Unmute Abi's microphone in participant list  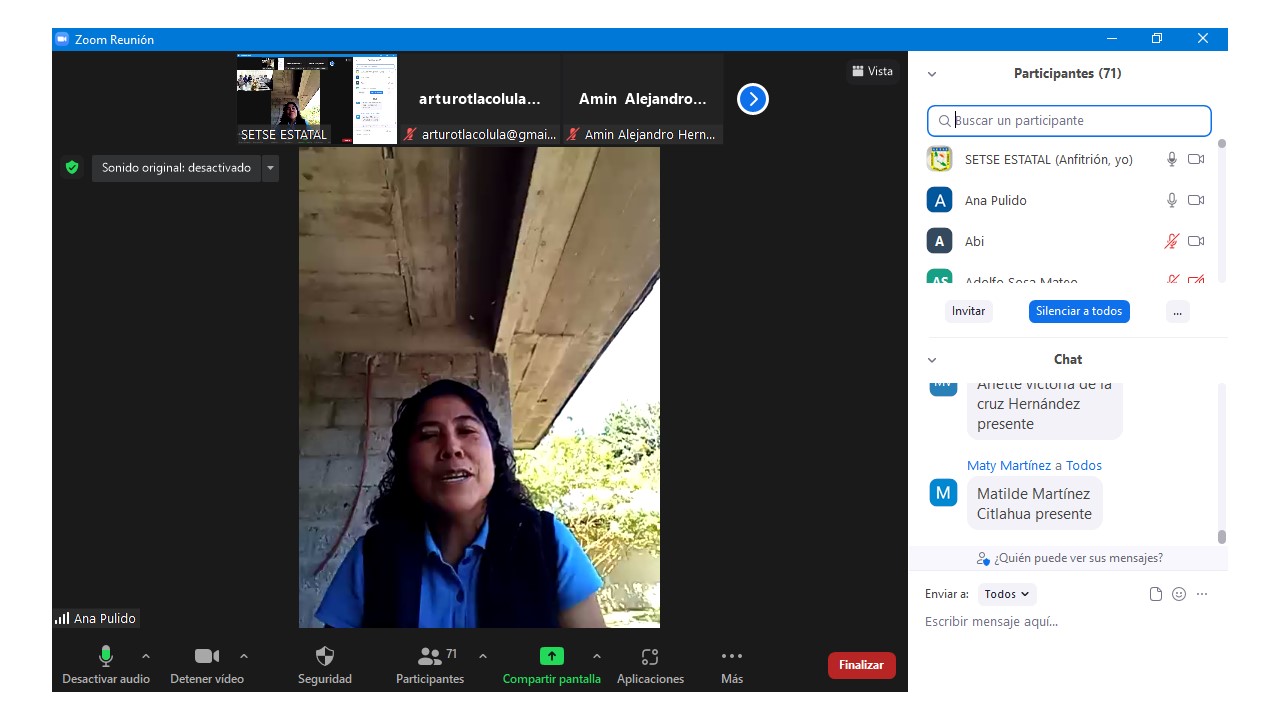point(1172,241)
